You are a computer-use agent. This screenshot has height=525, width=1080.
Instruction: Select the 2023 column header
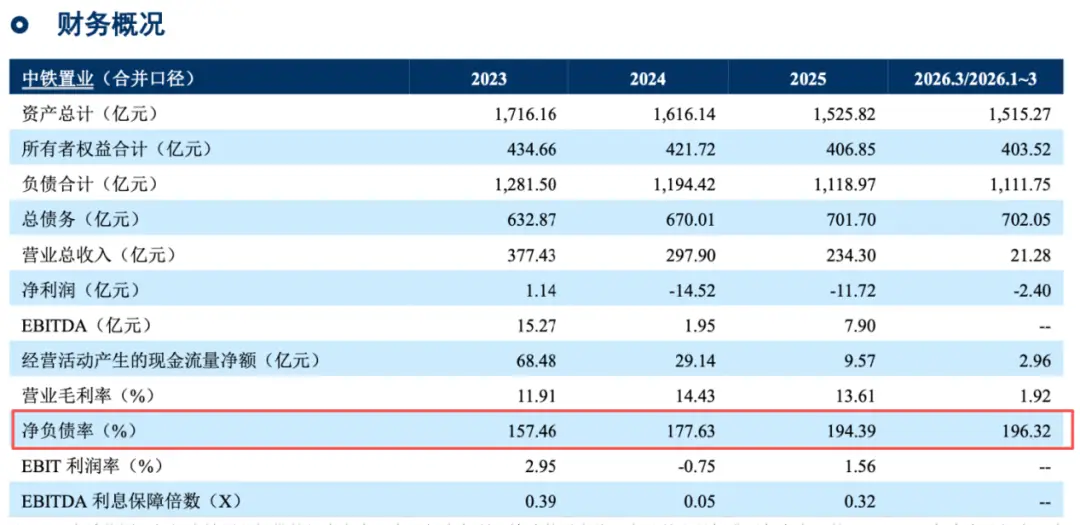pyautogui.click(x=488, y=79)
